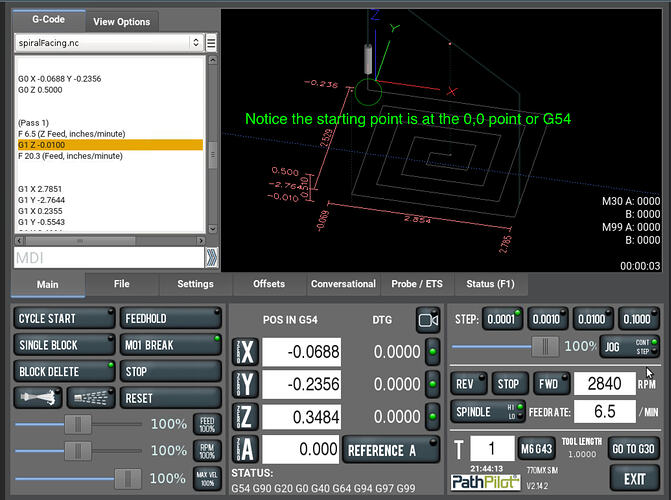Click the max velocity slider handle

pyautogui.click(x=128, y=478)
